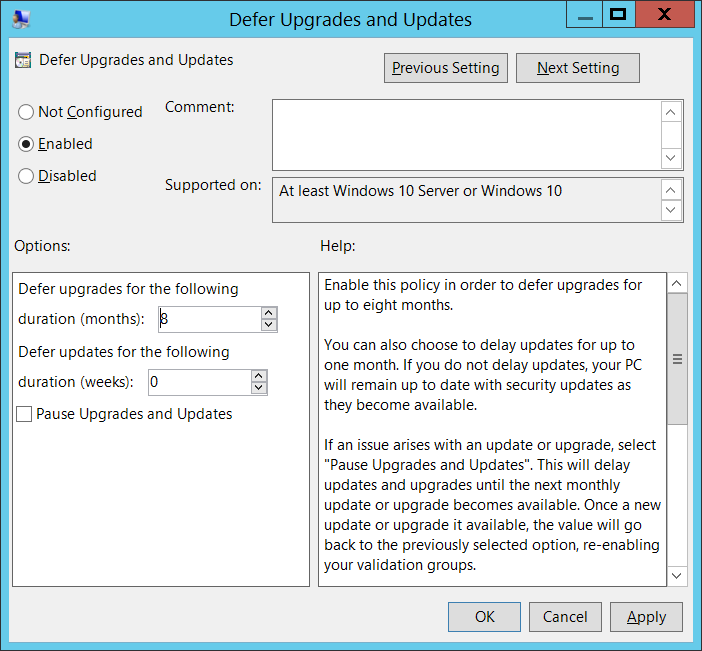The width and height of the screenshot is (702, 651).
Task: Increase the defer updates weeks value
Action: pyautogui.click(x=259, y=376)
